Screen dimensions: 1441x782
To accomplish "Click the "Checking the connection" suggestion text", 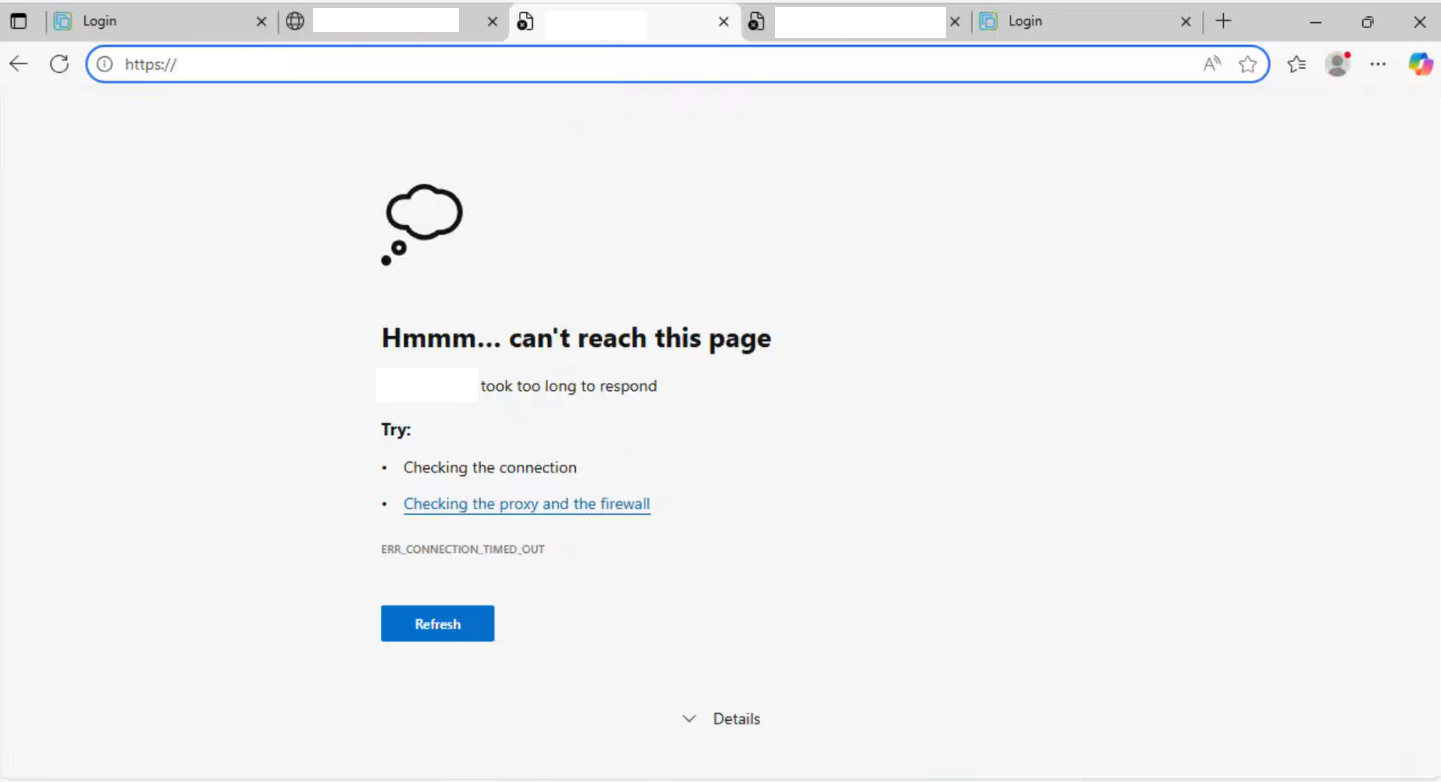I will [x=490, y=467].
